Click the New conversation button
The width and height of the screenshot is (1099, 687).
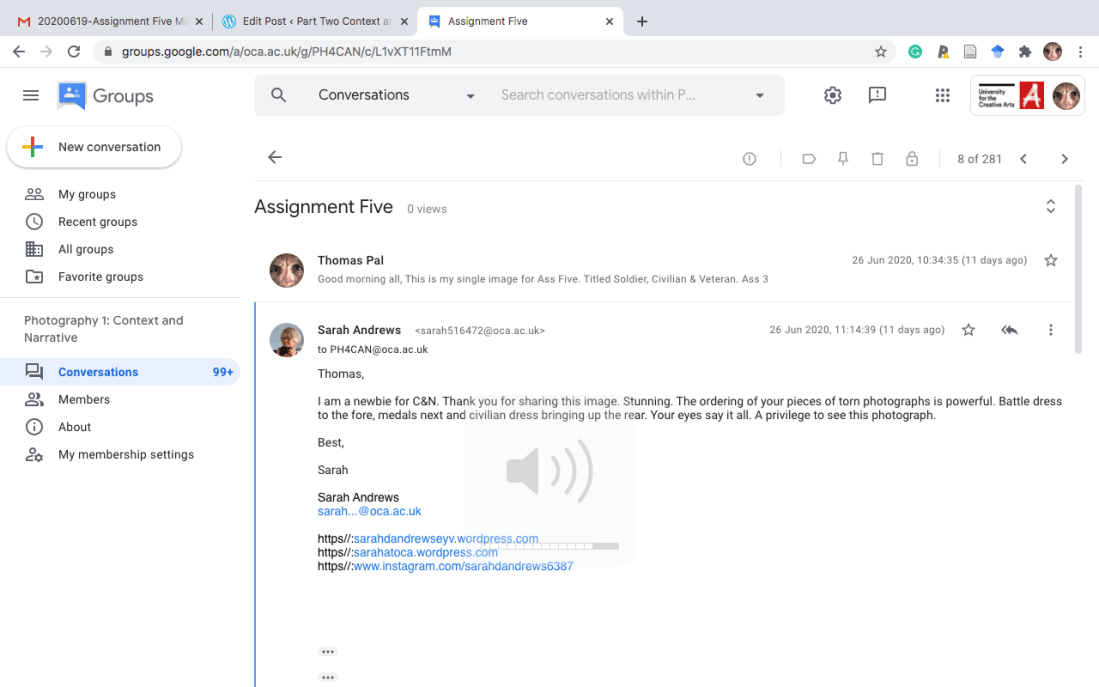click(x=94, y=147)
